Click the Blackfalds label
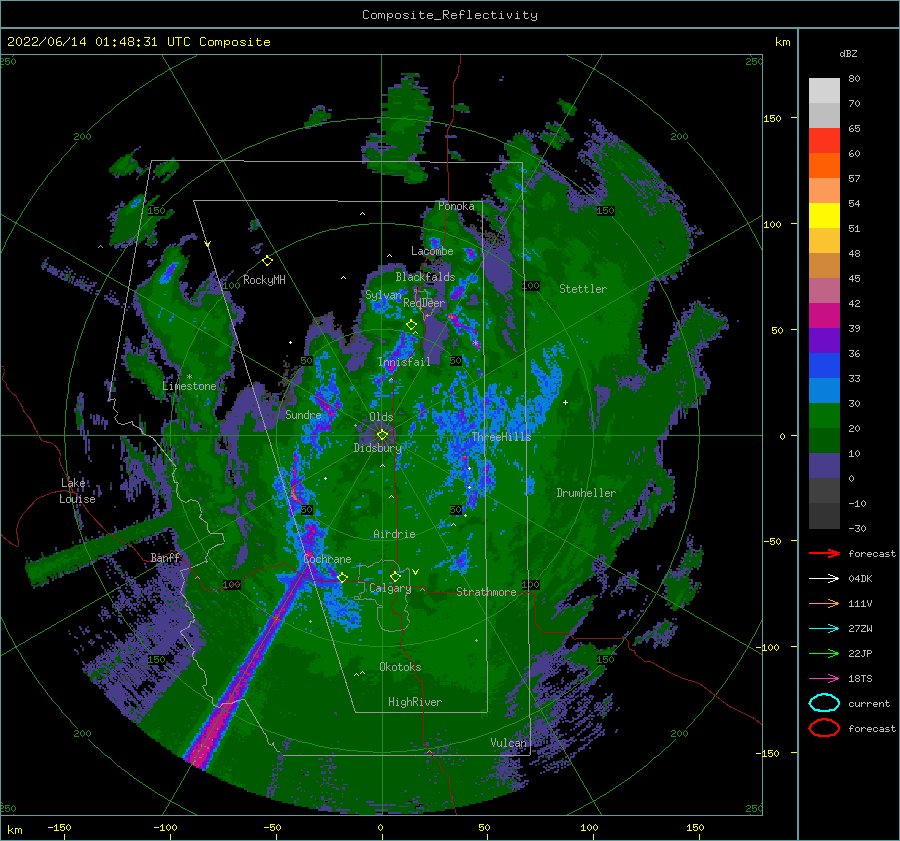 coord(425,277)
